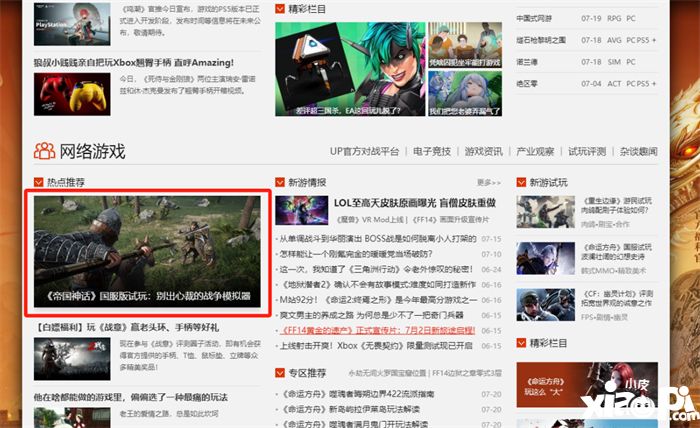Open the 坐牢霍打游戏 small feature image
This screenshot has height=428, width=700.
465,45
